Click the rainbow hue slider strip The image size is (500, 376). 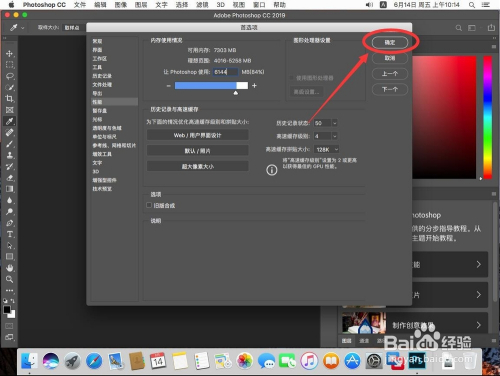[488, 117]
